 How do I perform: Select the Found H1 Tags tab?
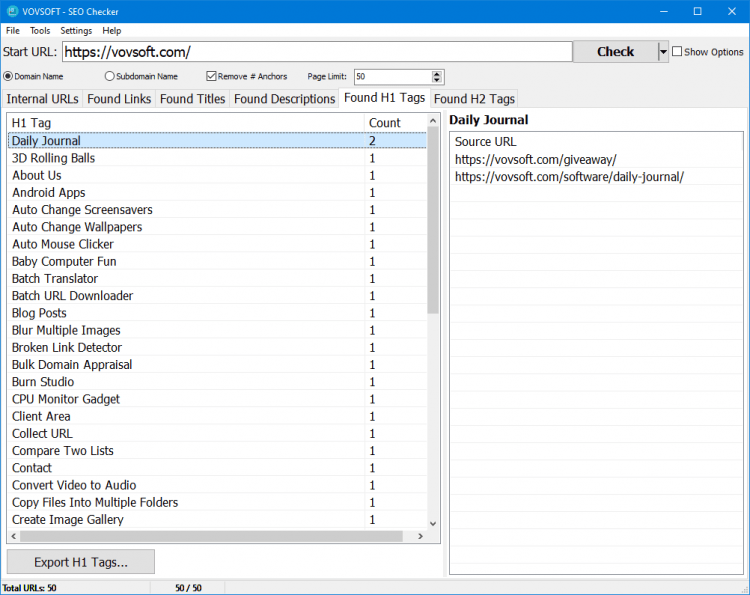coord(385,98)
